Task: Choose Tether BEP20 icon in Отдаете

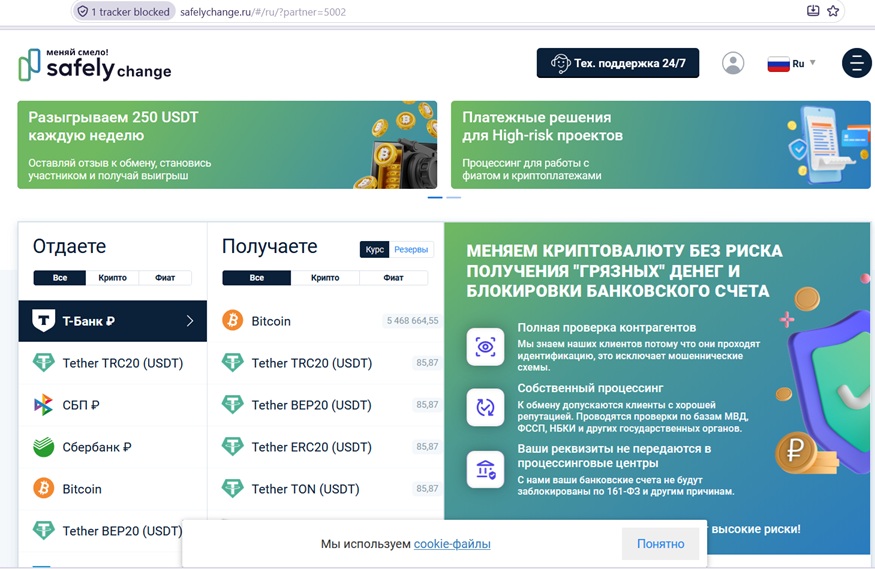Action: [x=44, y=531]
